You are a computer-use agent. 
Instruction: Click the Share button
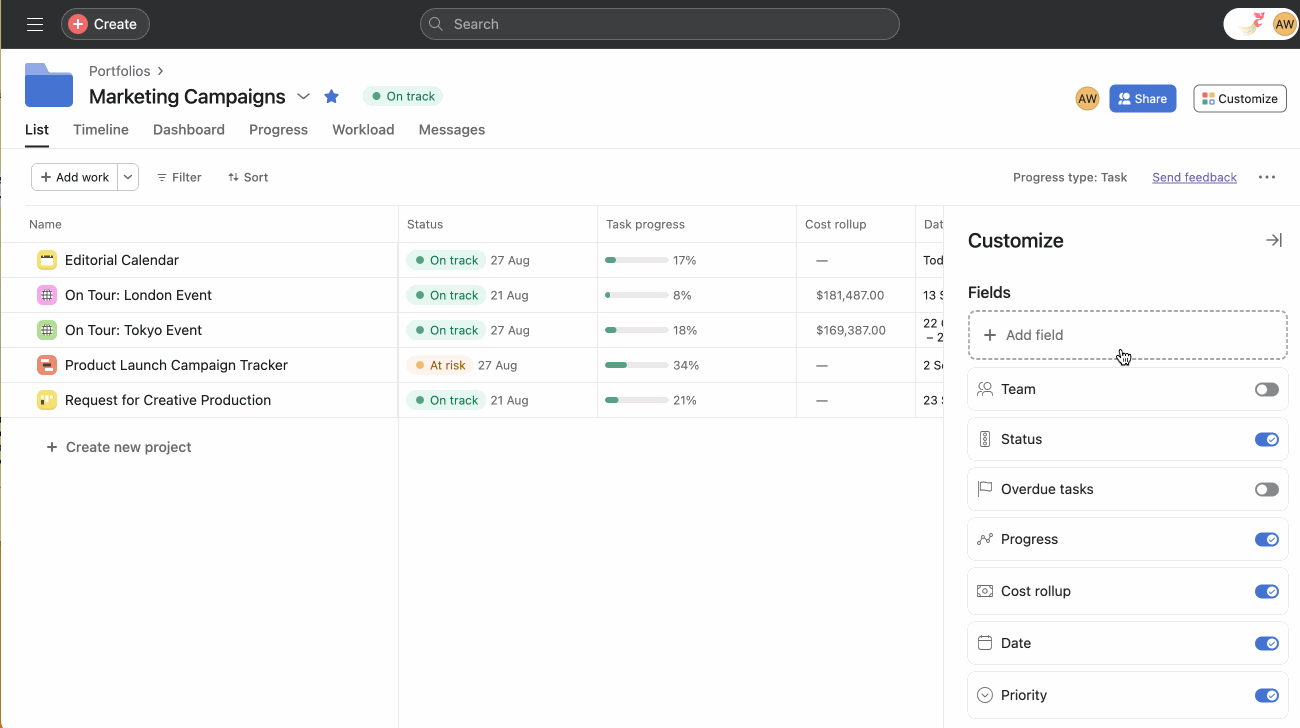pyautogui.click(x=1142, y=99)
